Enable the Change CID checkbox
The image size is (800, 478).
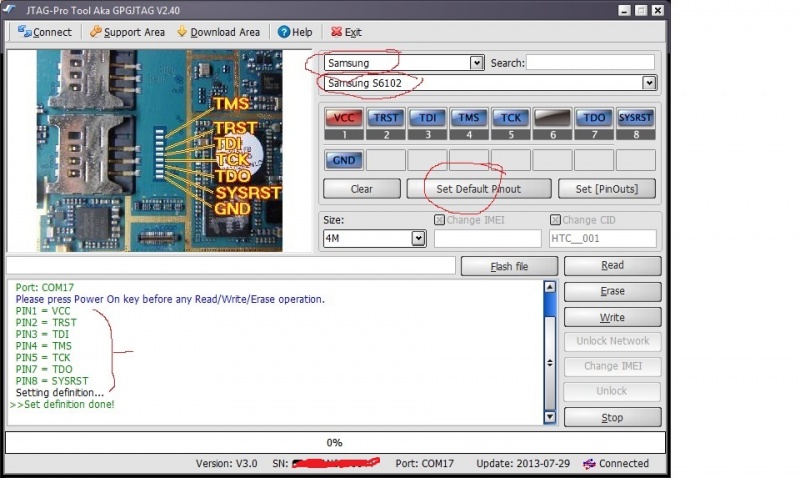click(x=555, y=220)
